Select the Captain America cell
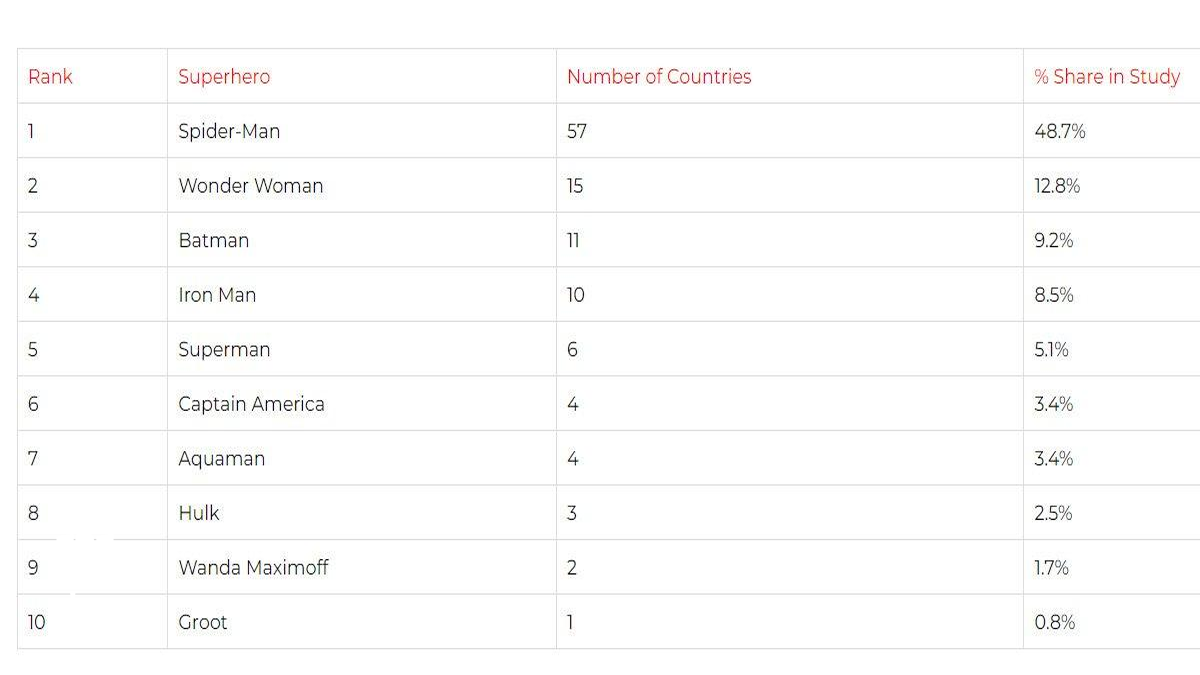Screen dimensions: 1200x675 251,404
